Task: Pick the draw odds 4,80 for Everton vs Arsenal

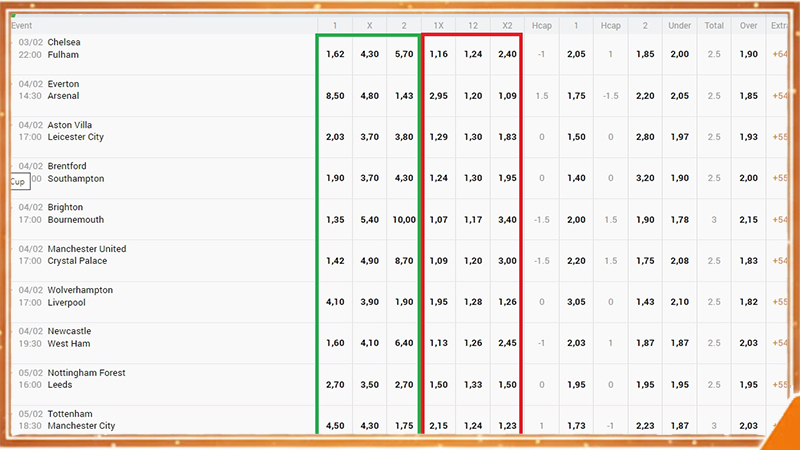Action: coord(369,96)
